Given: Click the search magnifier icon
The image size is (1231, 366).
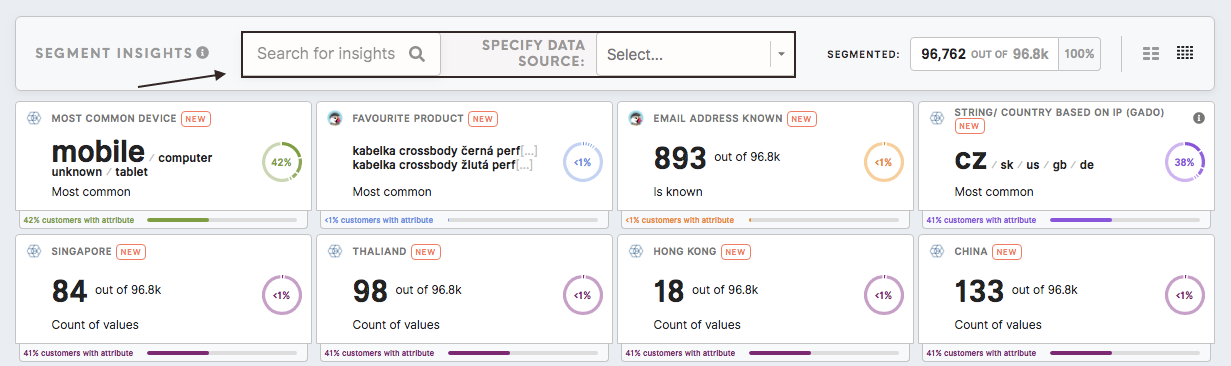Looking at the screenshot, I should [418, 54].
